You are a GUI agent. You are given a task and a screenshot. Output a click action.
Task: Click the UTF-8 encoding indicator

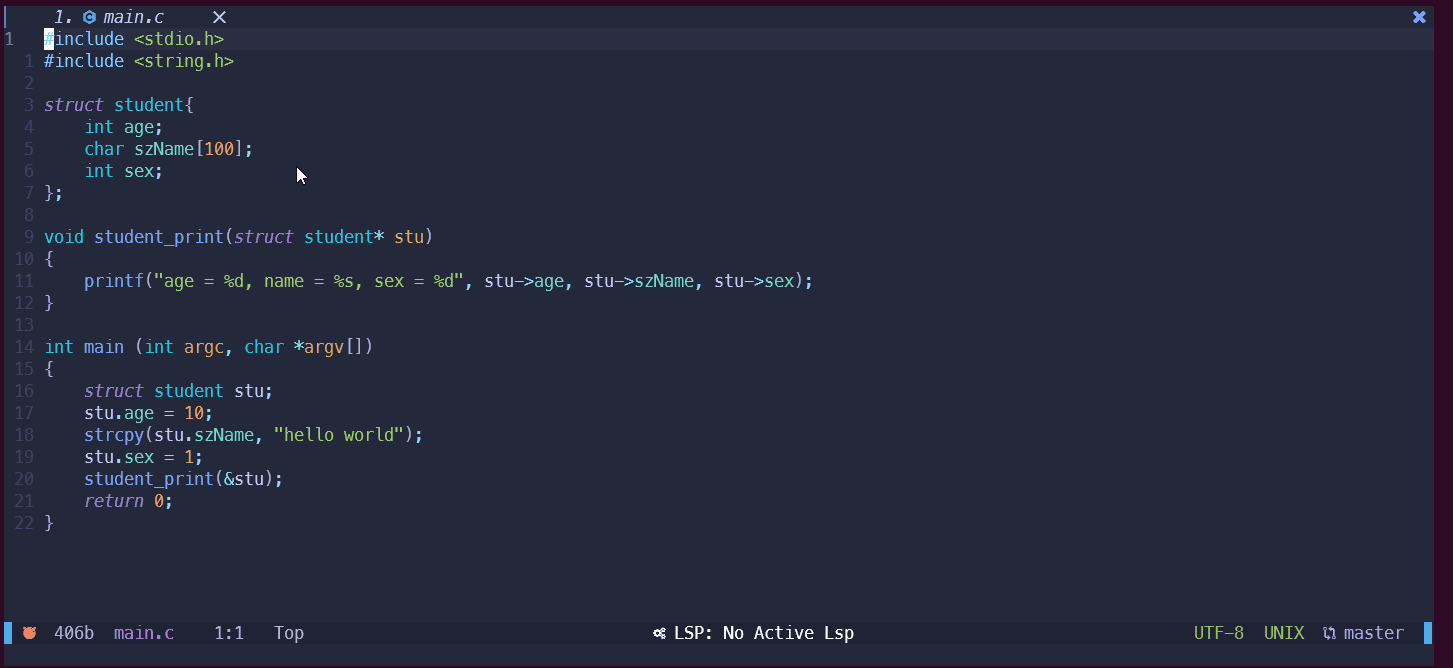click(x=1219, y=633)
